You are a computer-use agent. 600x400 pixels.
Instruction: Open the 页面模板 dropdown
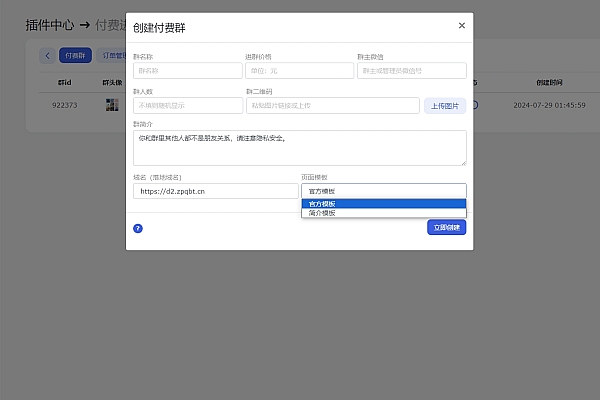[x=384, y=191]
